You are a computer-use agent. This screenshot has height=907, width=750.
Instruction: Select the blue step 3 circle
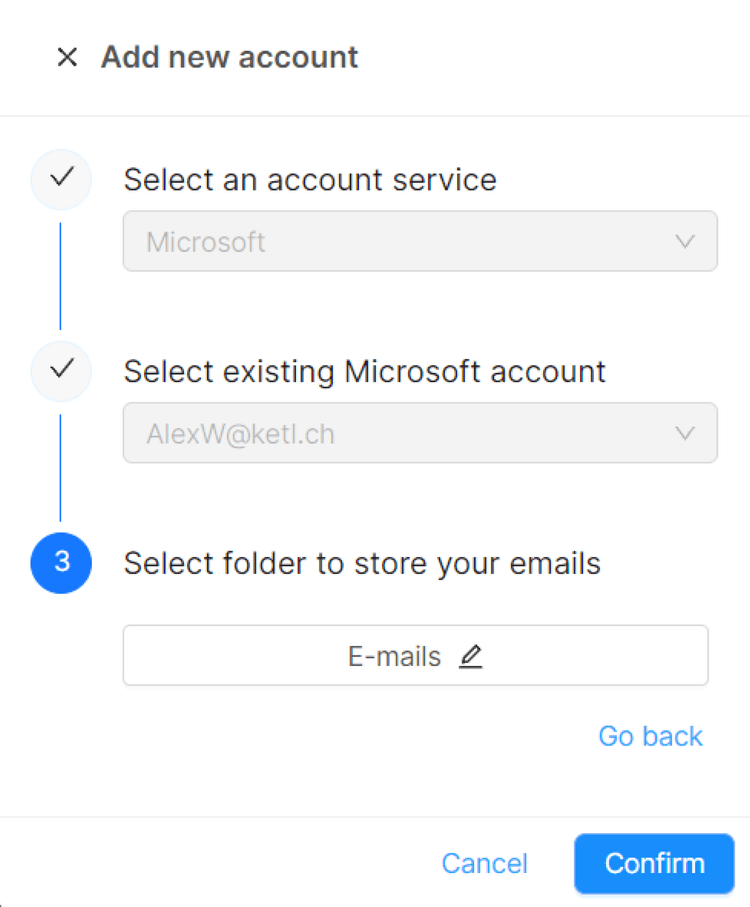coord(61,563)
